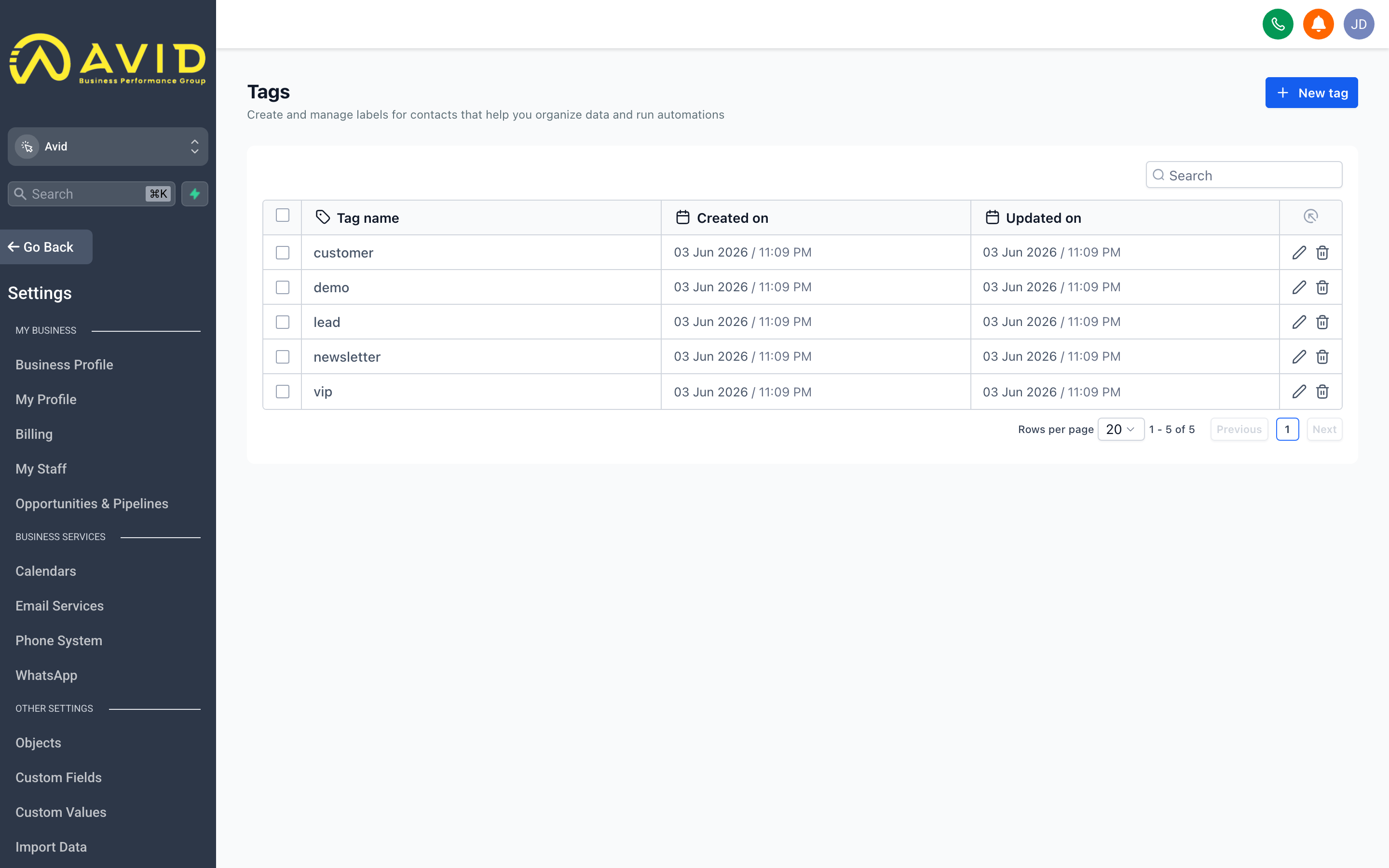The image size is (1389, 868).
Task: Select page 1 in pagination
Action: pyautogui.click(x=1287, y=429)
